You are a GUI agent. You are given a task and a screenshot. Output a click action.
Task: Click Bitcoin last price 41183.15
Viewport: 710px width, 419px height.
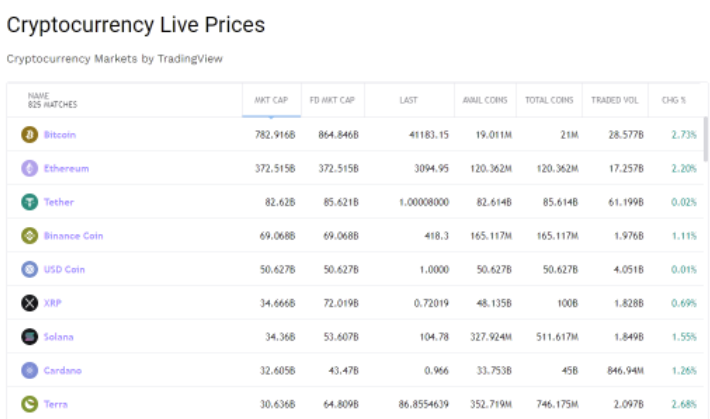coord(429,135)
